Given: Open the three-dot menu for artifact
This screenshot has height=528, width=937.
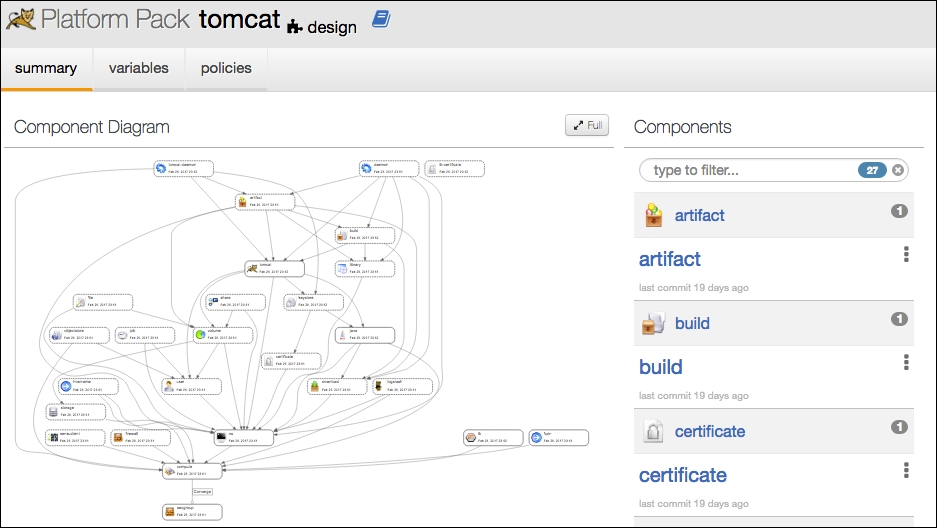Looking at the screenshot, I should point(906,254).
